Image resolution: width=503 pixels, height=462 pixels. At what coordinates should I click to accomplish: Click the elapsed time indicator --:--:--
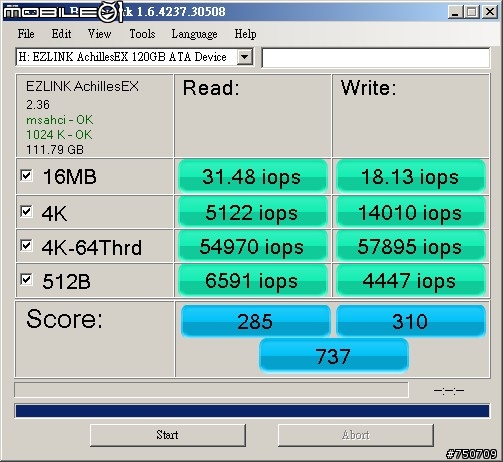449,390
